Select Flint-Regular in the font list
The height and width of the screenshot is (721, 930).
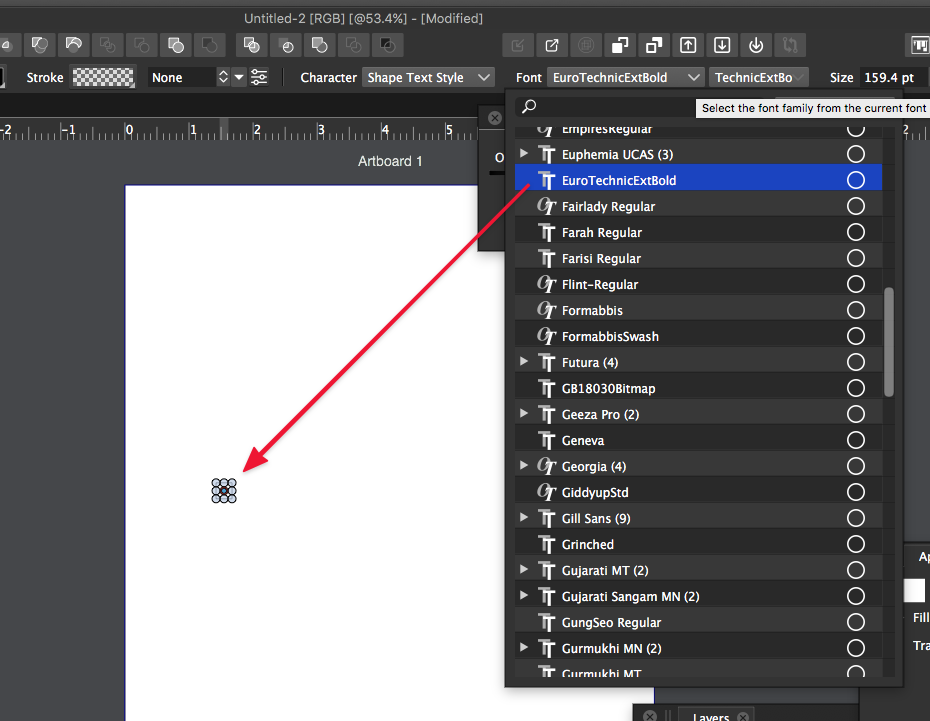point(600,284)
